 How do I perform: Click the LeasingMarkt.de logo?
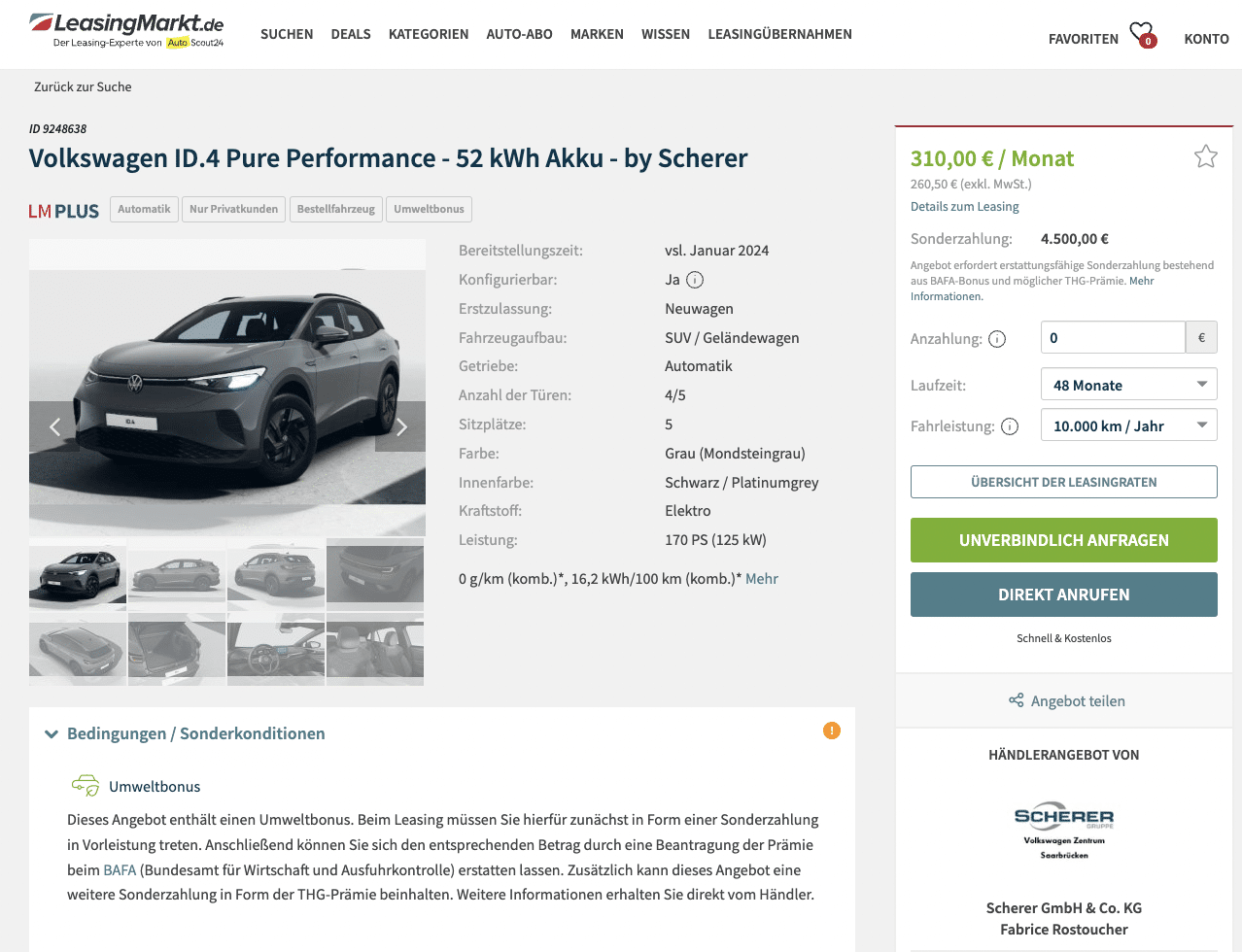(x=126, y=30)
